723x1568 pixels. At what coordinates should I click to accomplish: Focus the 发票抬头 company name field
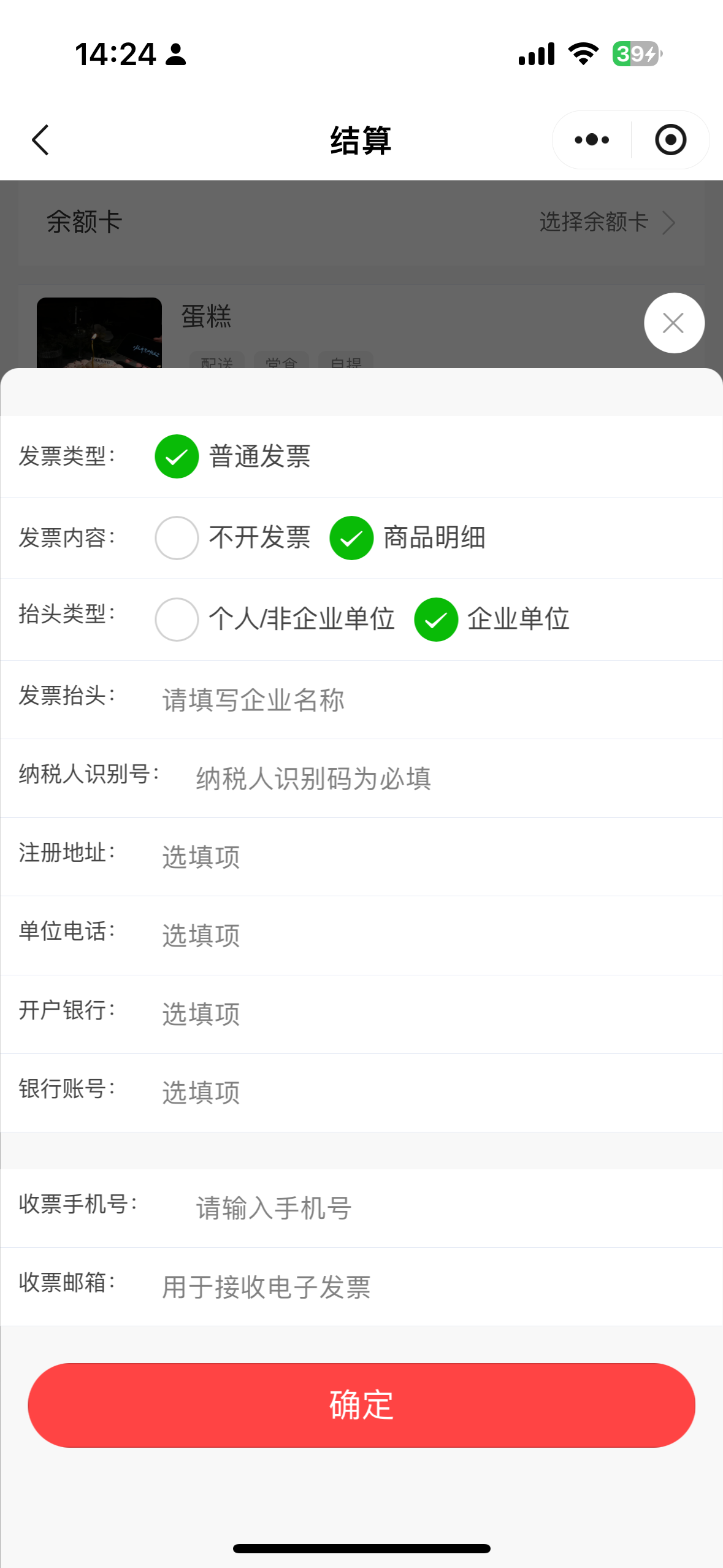429,700
